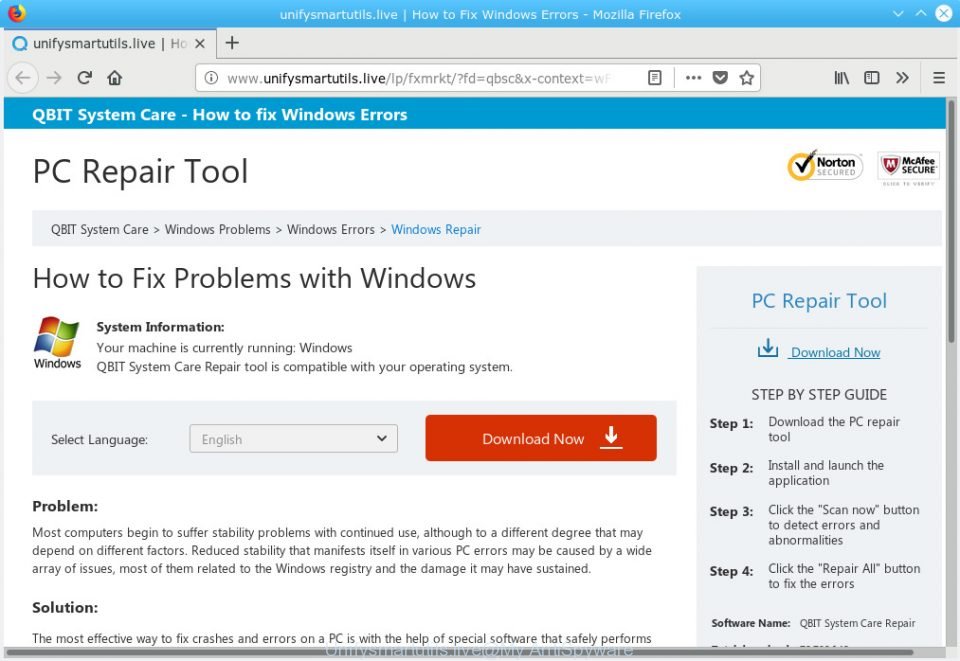Click the Firefox logo in title bar
960x661 pixels.
[17, 13]
